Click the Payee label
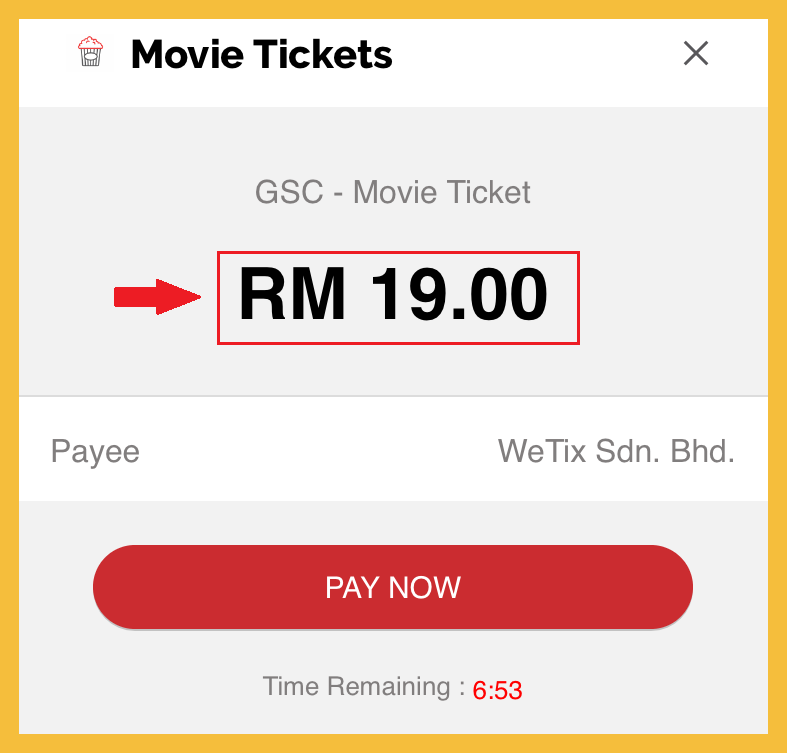Screen dimensions: 787x753 [x=95, y=452]
